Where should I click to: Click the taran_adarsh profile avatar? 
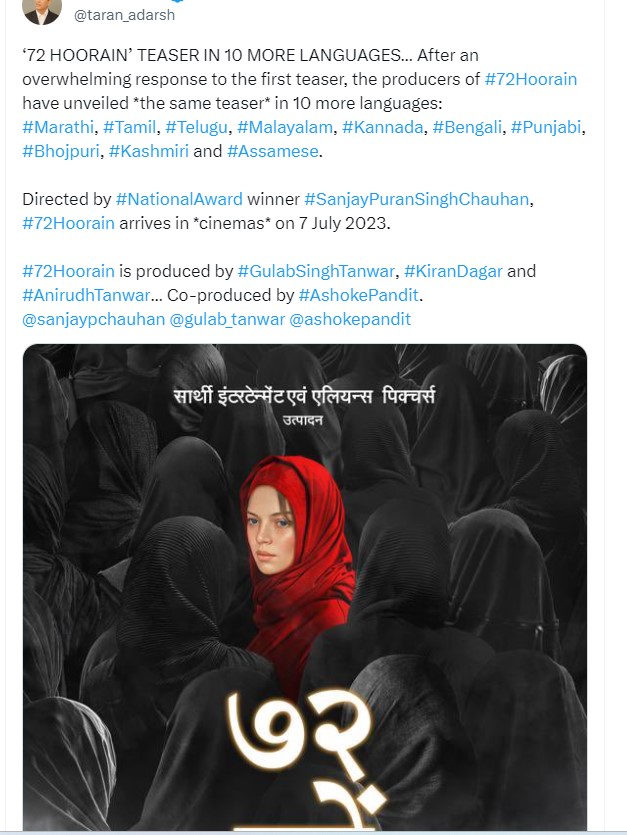[x=42, y=11]
